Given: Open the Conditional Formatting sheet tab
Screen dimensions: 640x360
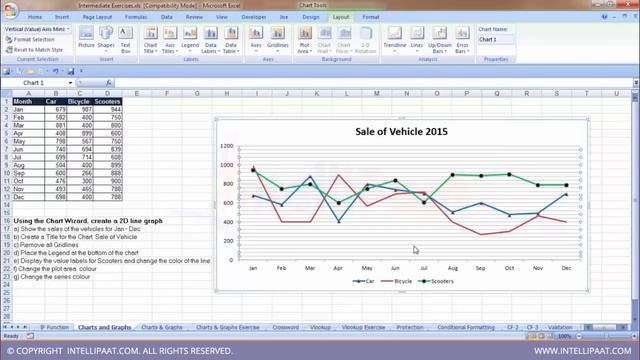Looking at the screenshot, I should (x=466, y=327).
